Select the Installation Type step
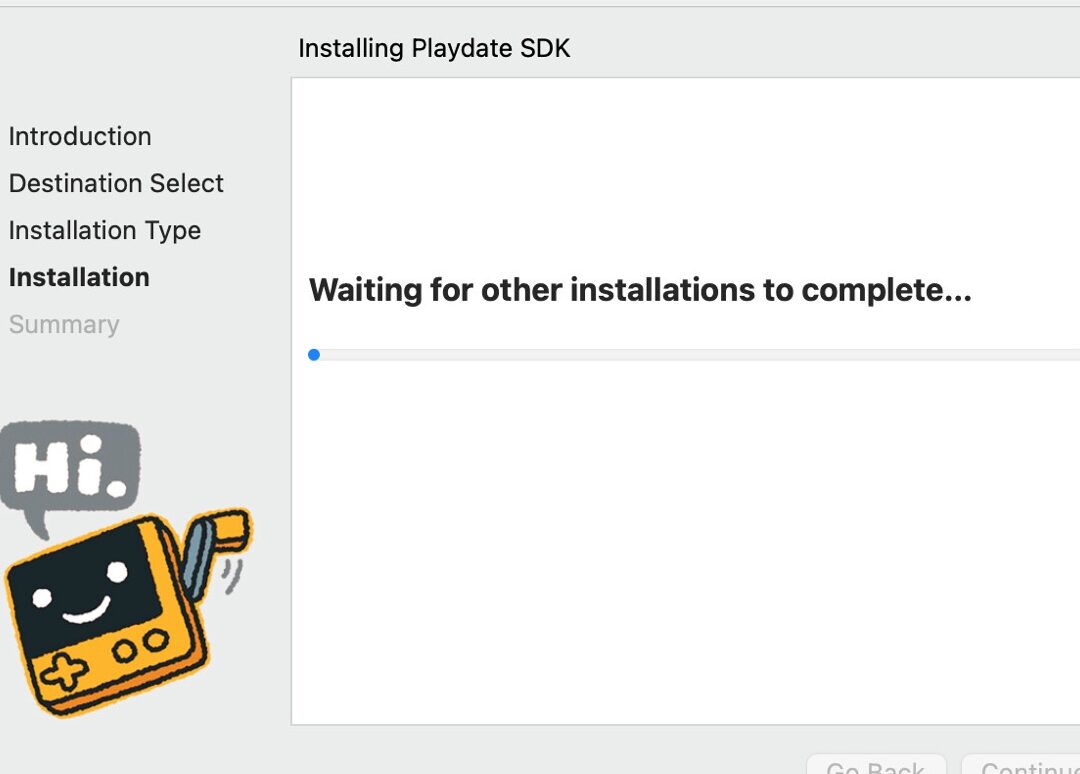This screenshot has height=774, width=1080. click(105, 231)
